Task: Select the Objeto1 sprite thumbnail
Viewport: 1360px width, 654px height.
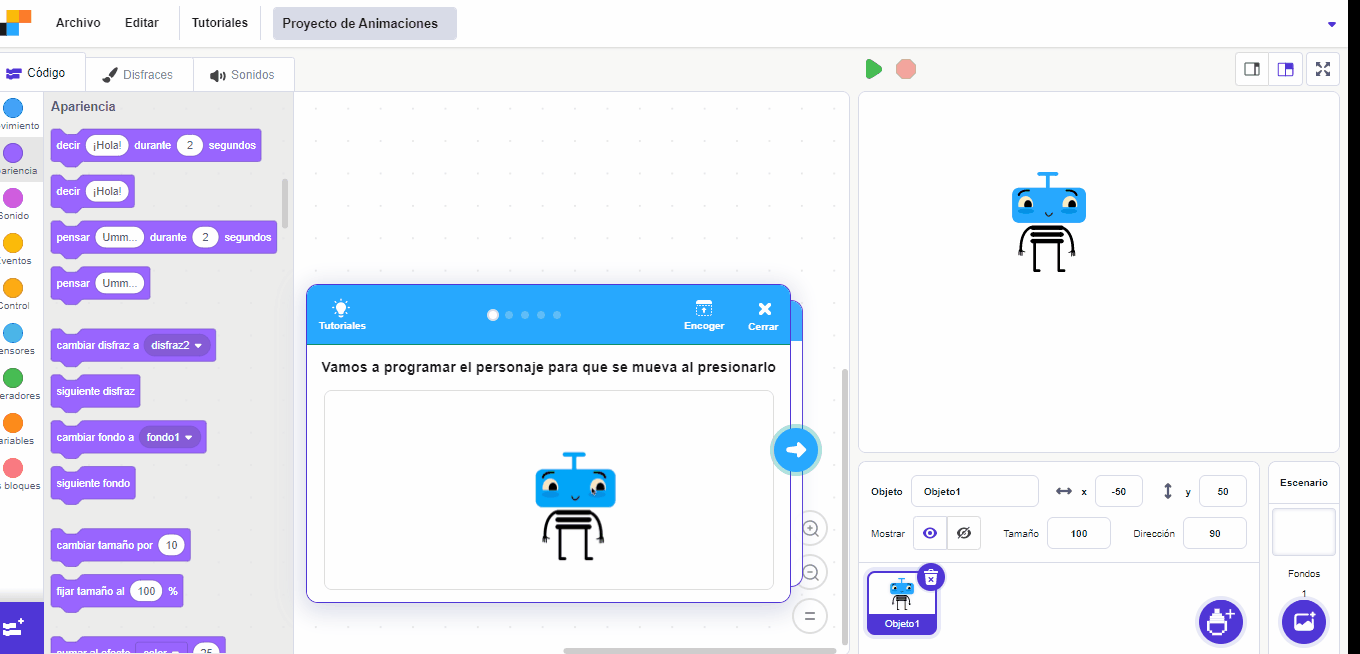Action: [902, 603]
